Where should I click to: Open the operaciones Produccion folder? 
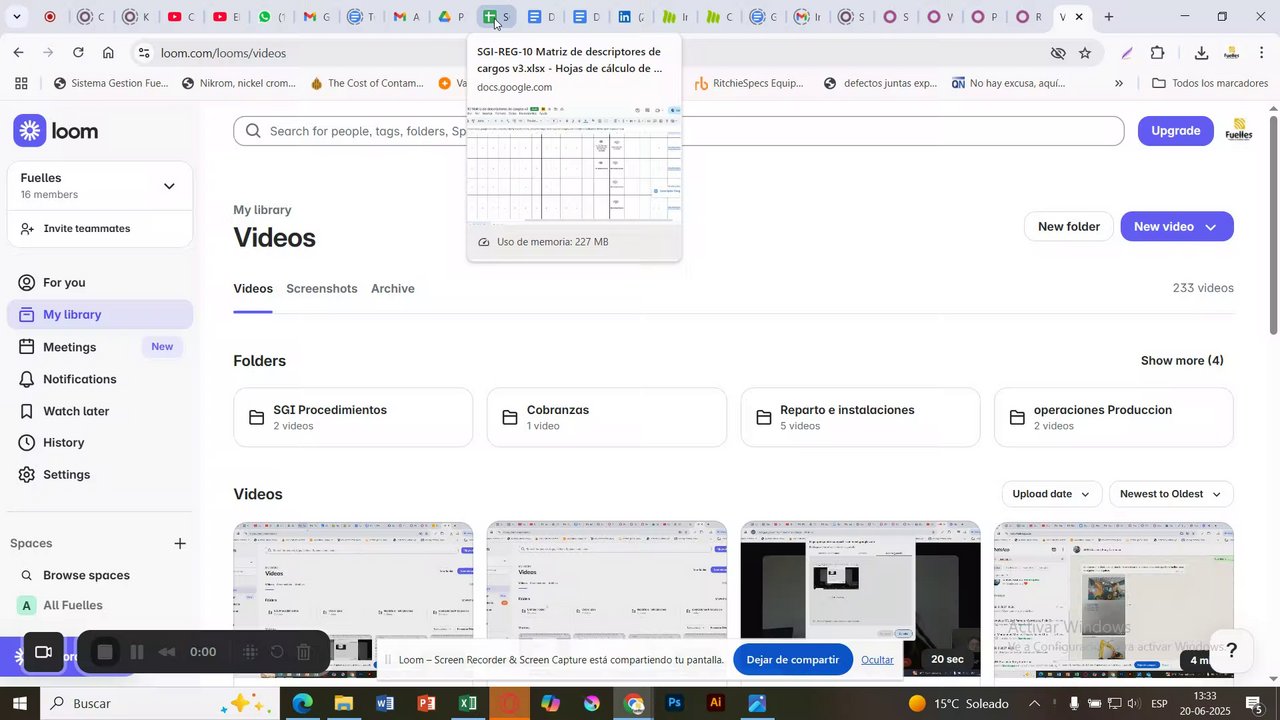[1114, 417]
